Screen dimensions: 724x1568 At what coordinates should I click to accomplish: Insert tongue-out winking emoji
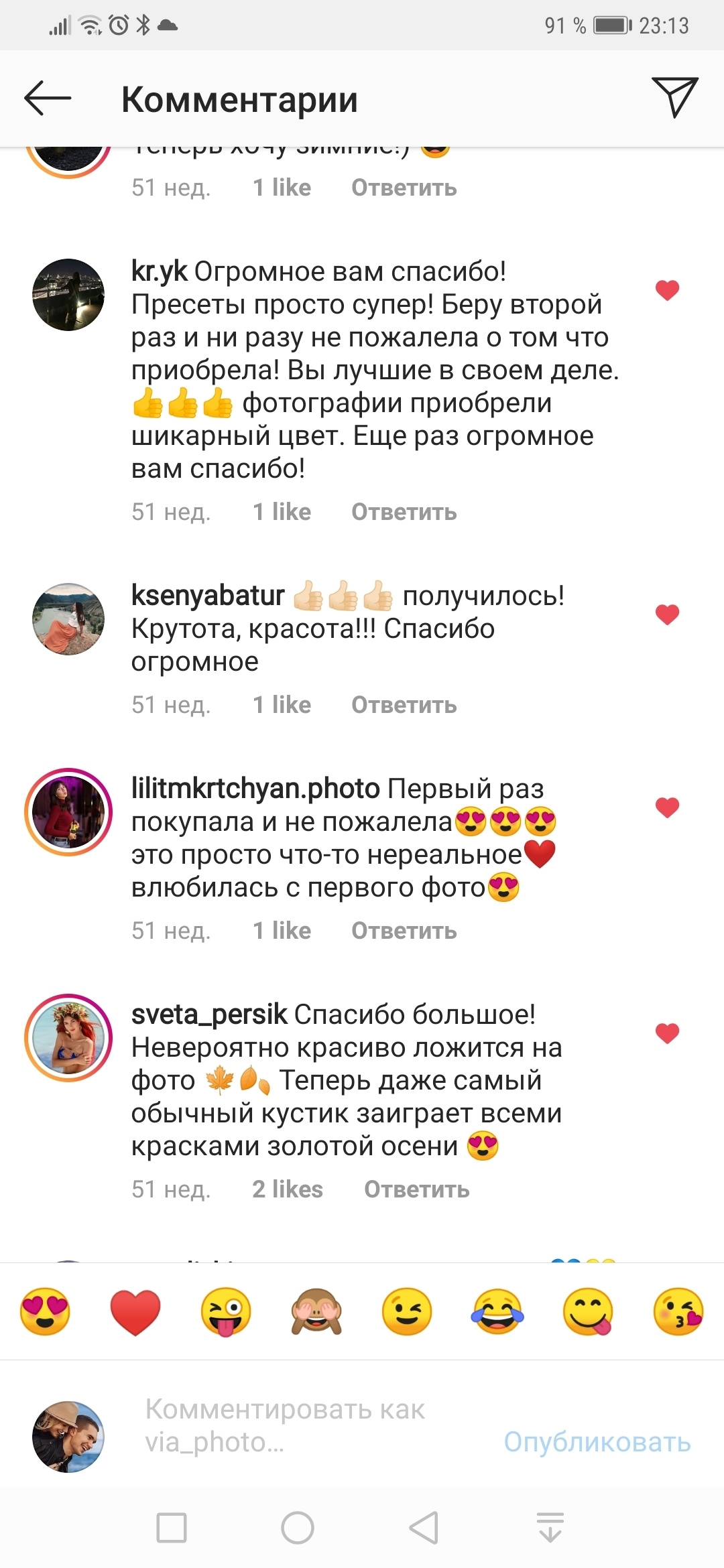(226, 1311)
